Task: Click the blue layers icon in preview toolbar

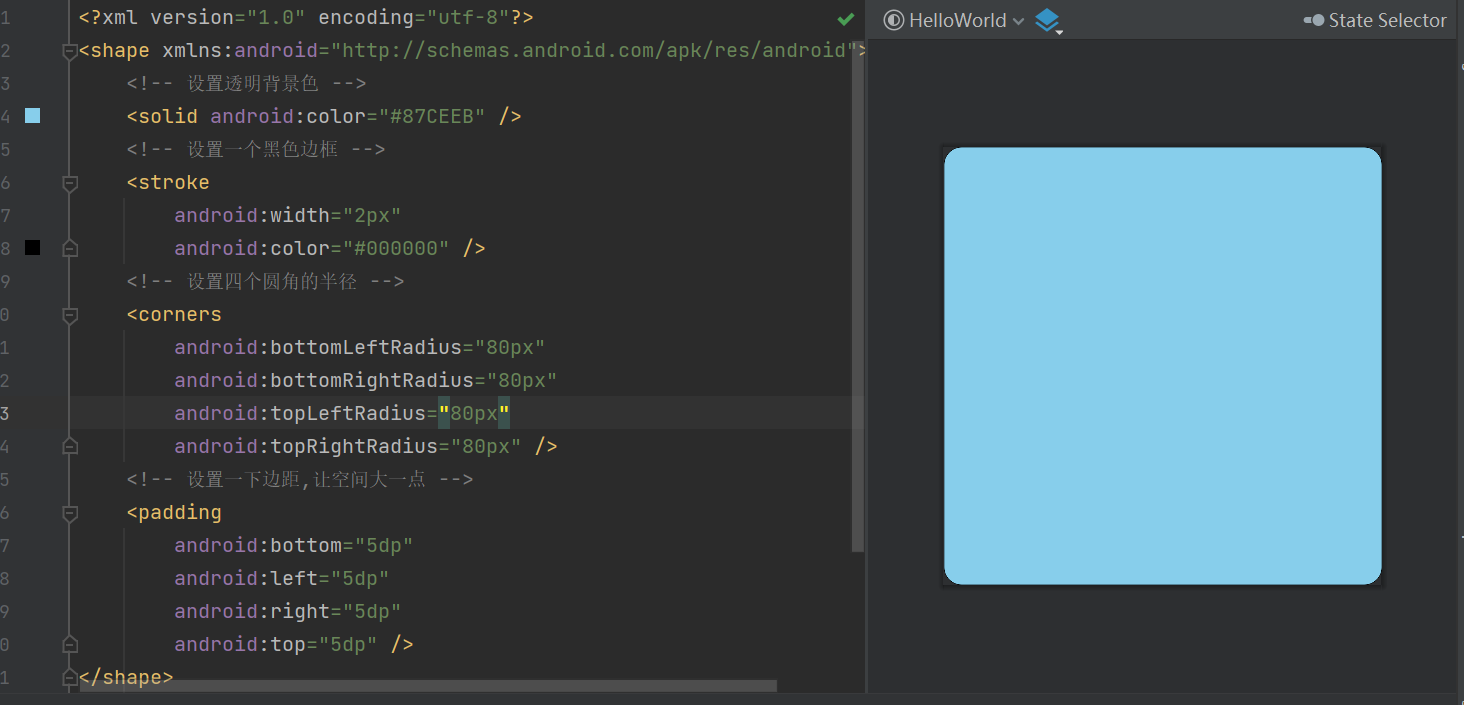Action: click(1047, 20)
